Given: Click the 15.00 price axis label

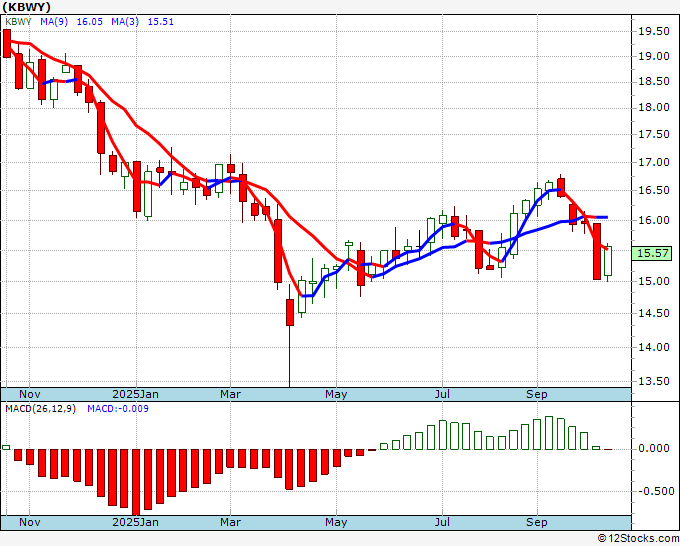Looking at the screenshot, I should click(654, 281).
